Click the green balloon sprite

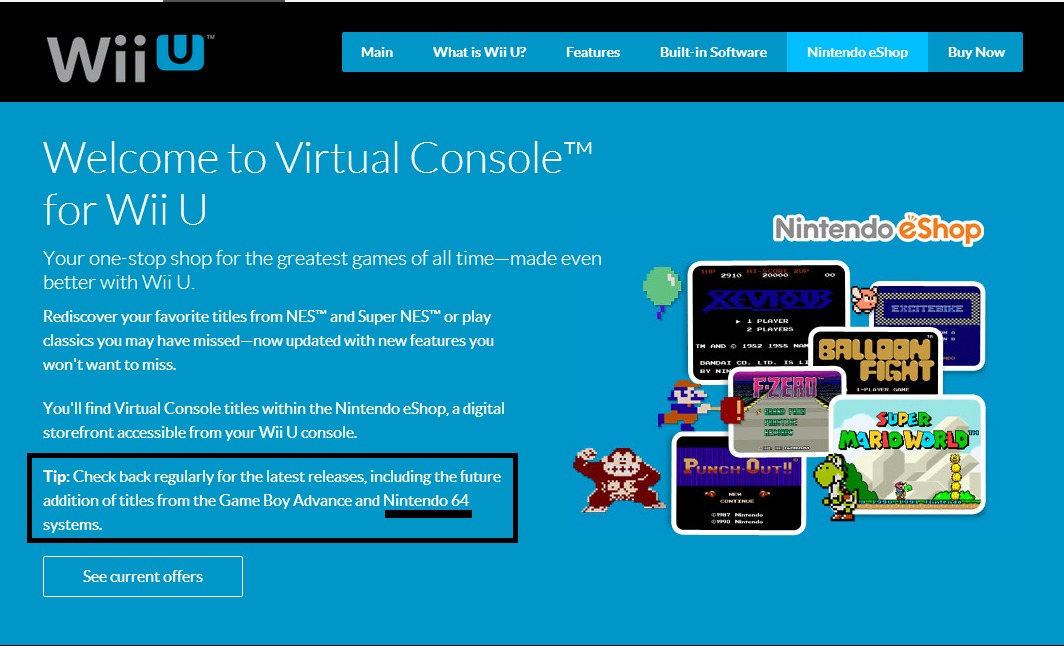(x=661, y=290)
